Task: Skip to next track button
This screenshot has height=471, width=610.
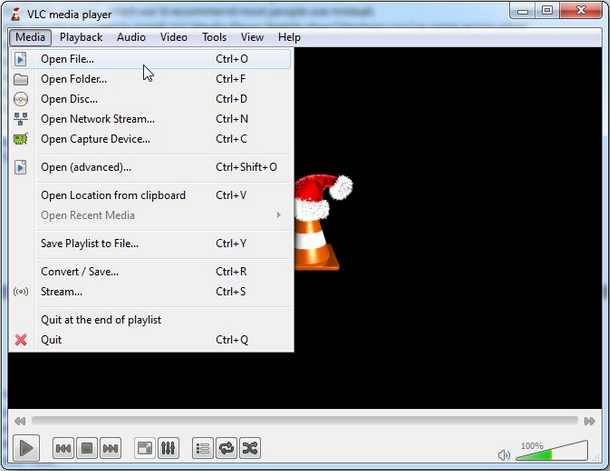Action: 110,448
